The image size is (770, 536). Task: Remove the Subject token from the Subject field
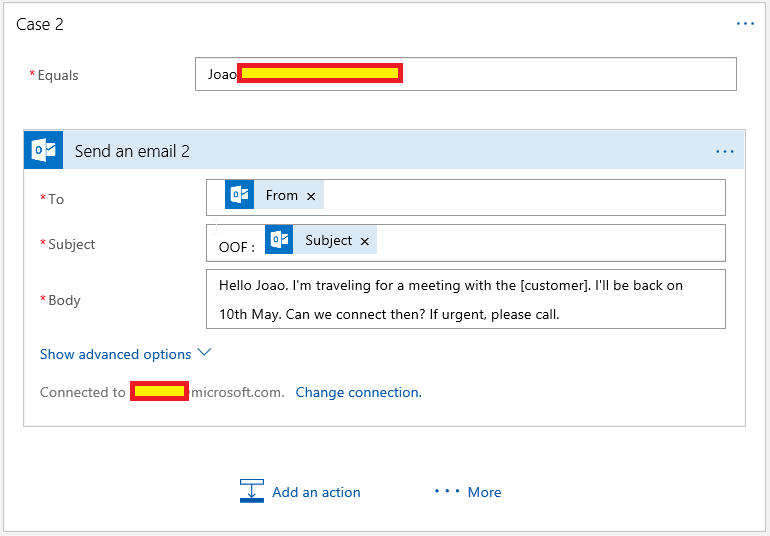pyautogui.click(x=365, y=242)
